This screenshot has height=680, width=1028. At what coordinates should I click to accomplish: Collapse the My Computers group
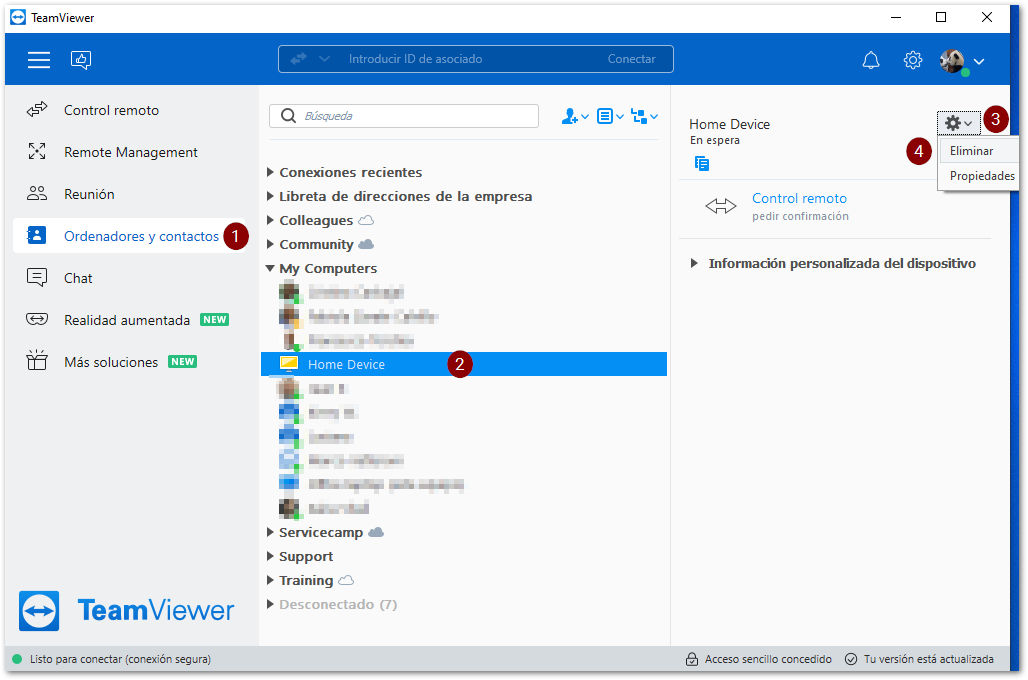(x=270, y=268)
